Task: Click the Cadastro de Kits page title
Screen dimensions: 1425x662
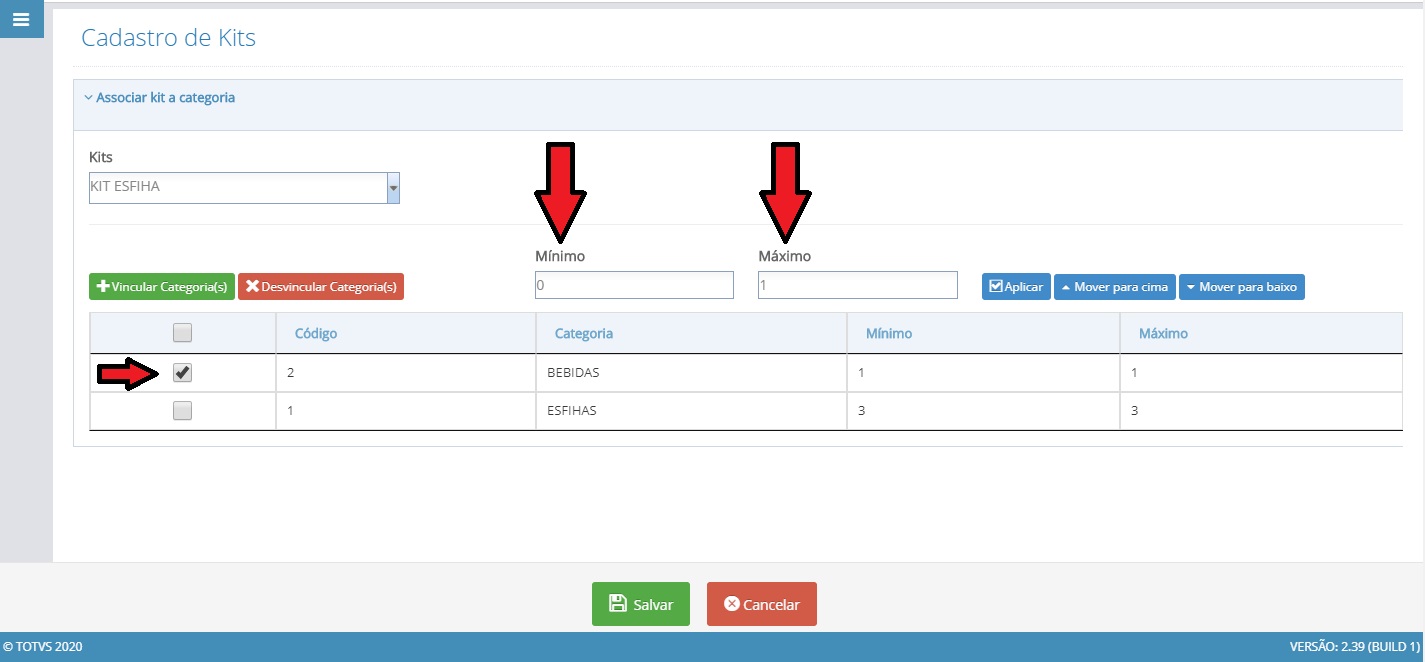Action: click(168, 38)
